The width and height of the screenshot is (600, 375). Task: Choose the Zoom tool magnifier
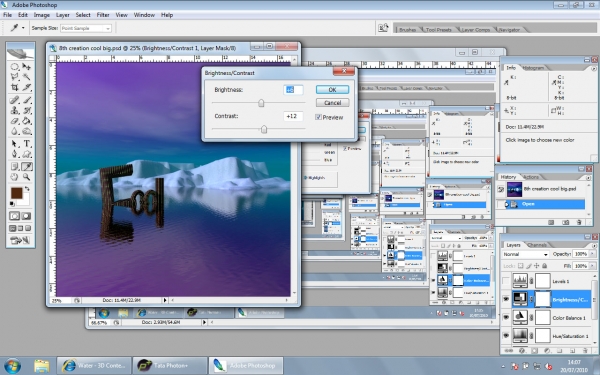[26, 177]
